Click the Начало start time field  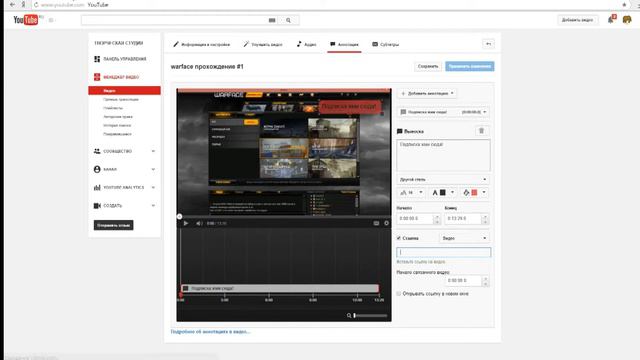click(415, 218)
